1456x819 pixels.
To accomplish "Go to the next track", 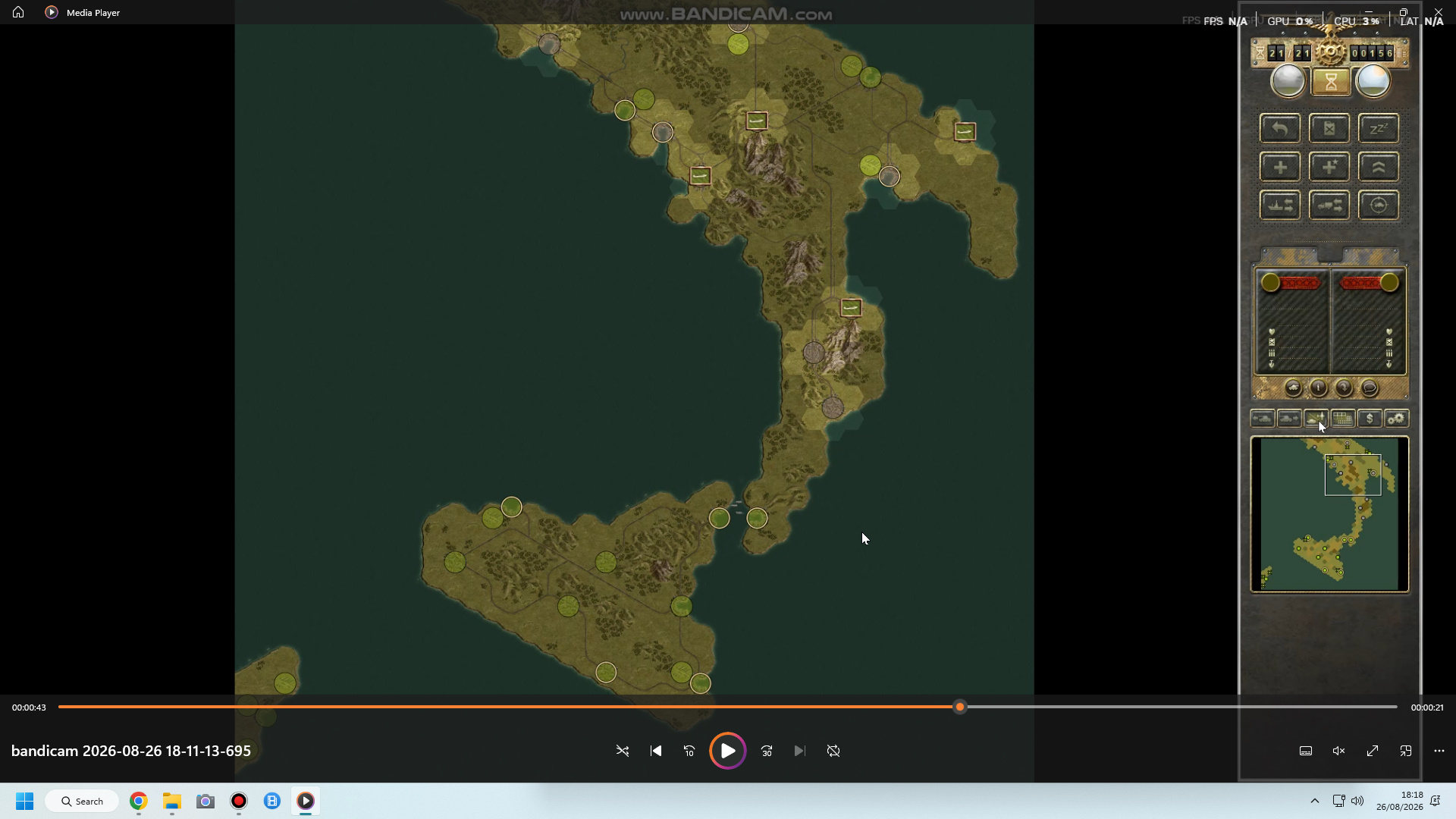I will click(x=800, y=751).
